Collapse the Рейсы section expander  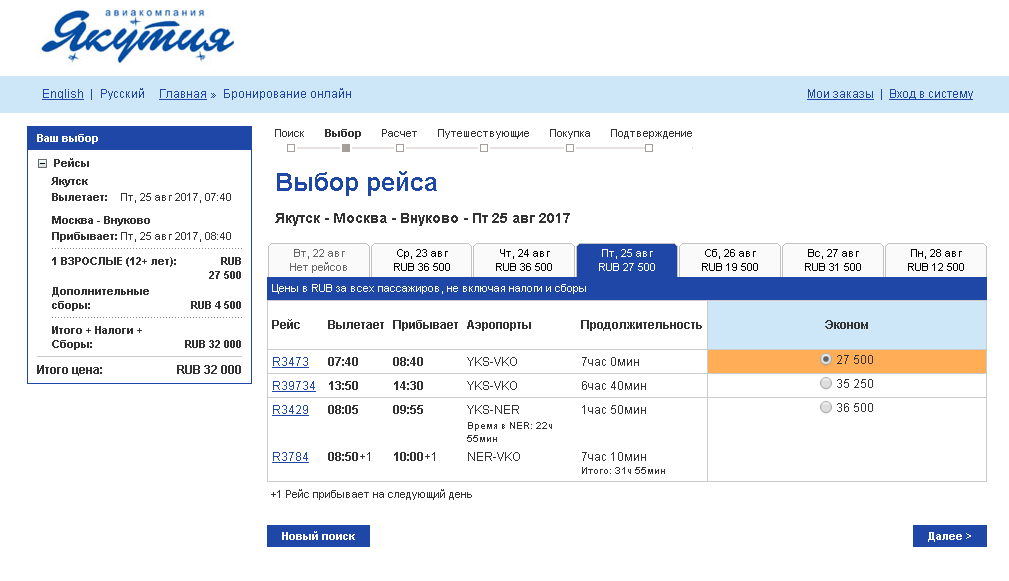42,163
